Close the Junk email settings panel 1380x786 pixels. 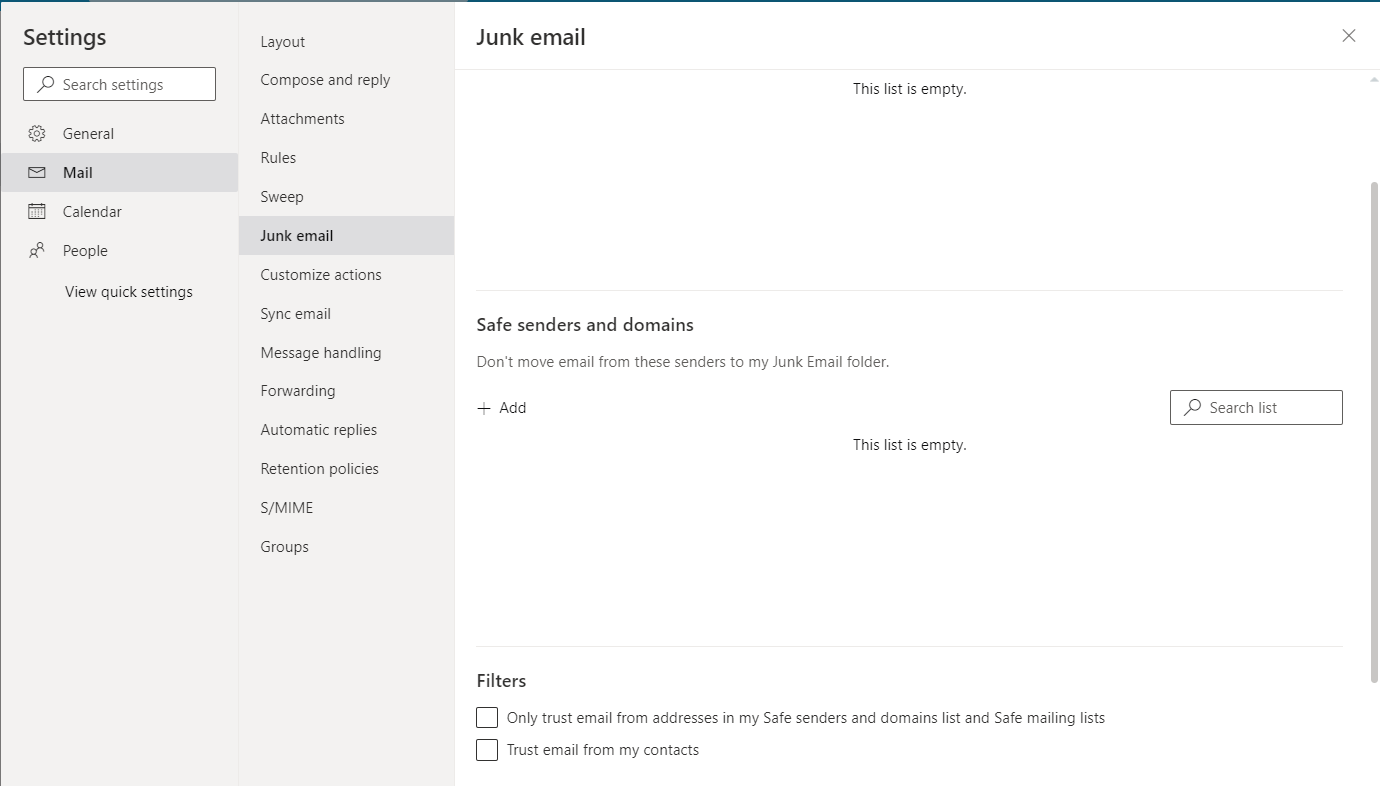pos(1348,36)
